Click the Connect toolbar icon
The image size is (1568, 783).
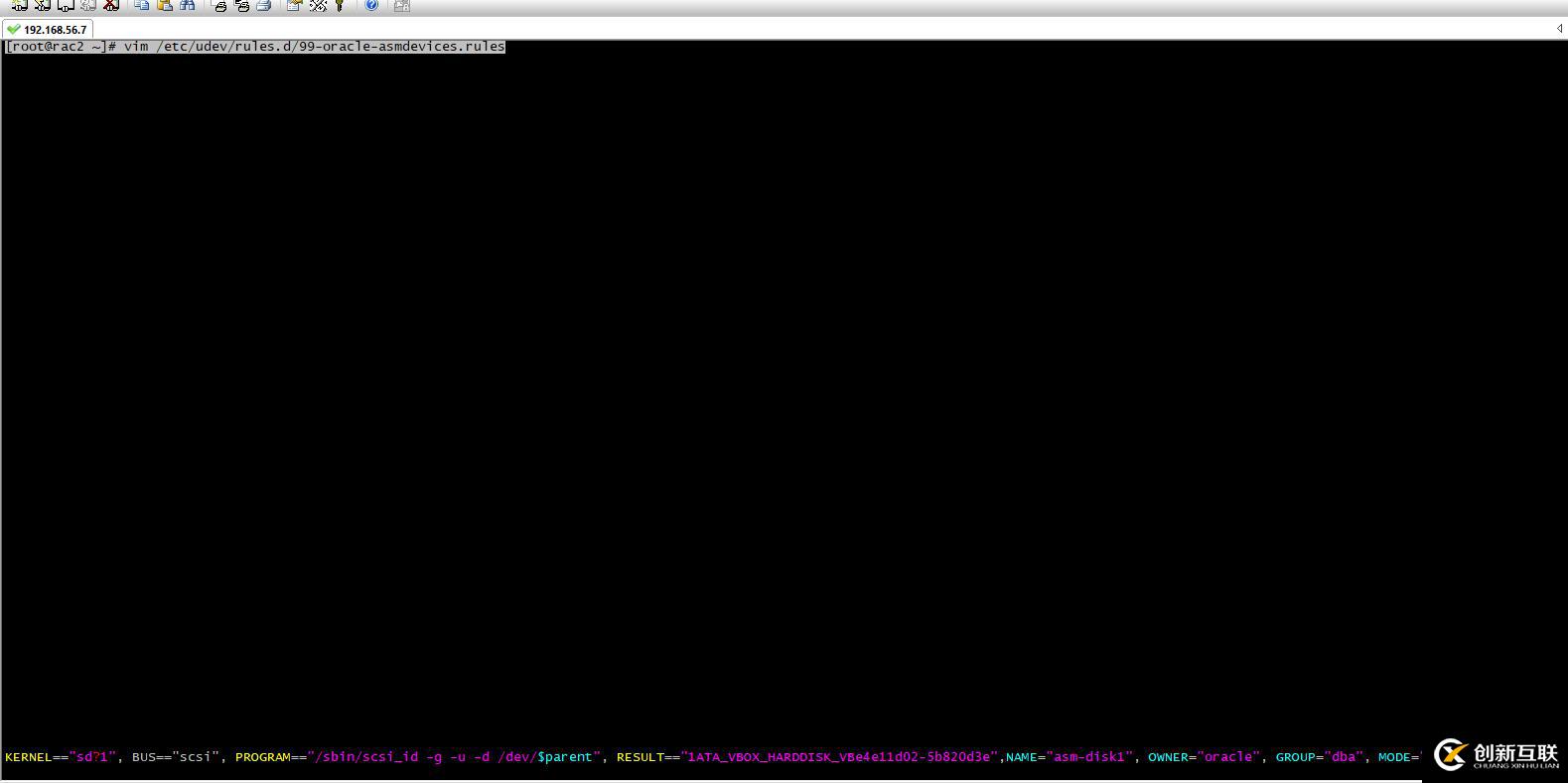pos(19,5)
